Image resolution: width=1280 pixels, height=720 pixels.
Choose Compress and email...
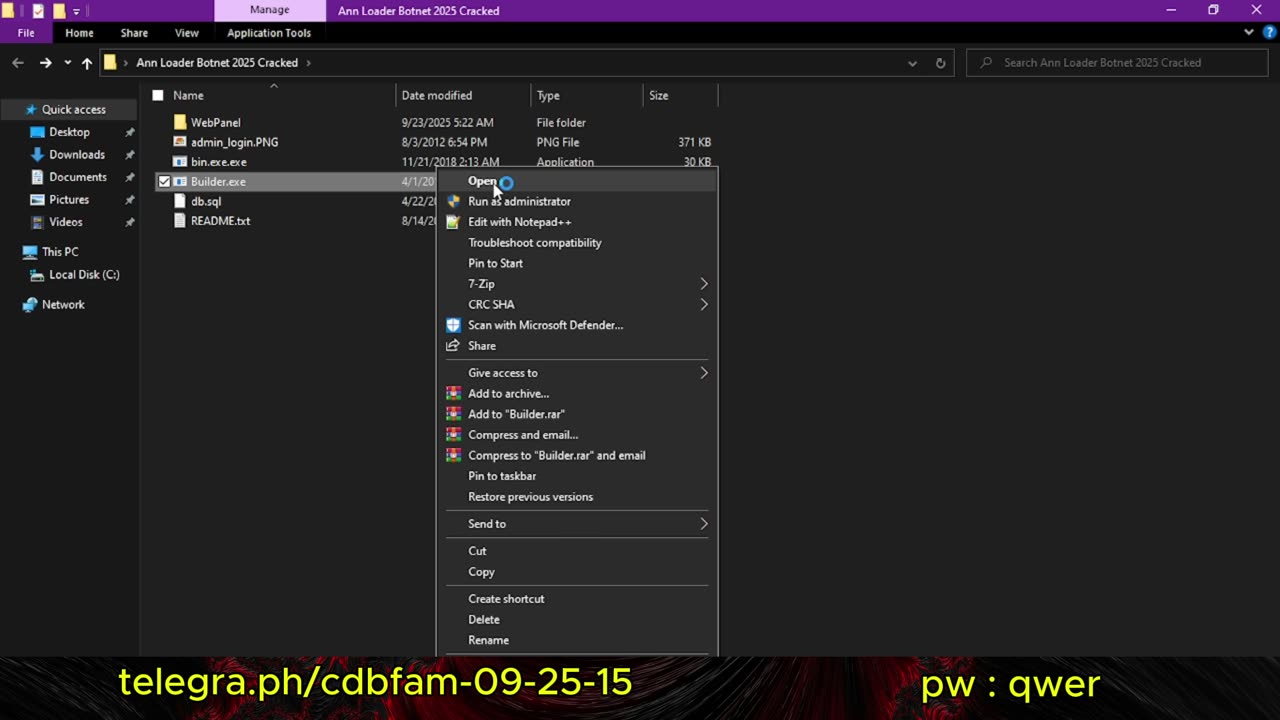[577, 435]
